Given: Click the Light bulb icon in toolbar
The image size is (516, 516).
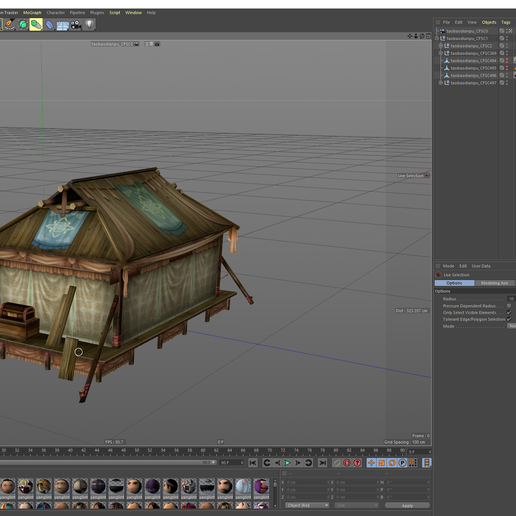Looking at the screenshot, I should pos(89,24).
